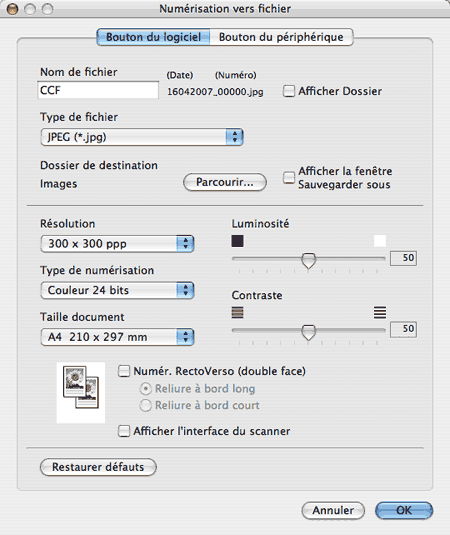Select Reliure à bord court option
This screenshot has height=535, width=450.
pyautogui.click(x=145, y=405)
